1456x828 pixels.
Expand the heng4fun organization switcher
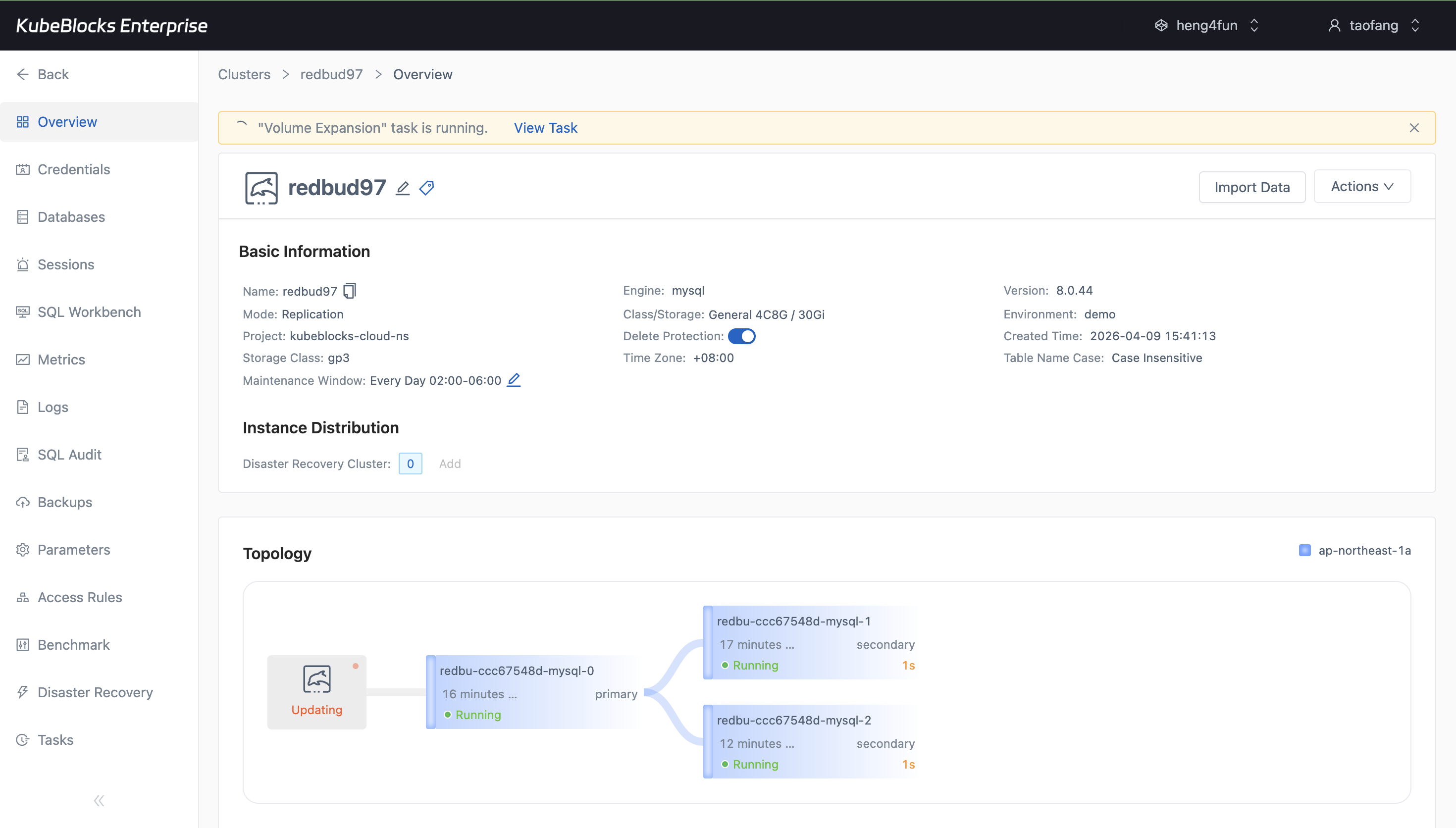pyautogui.click(x=1206, y=25)
